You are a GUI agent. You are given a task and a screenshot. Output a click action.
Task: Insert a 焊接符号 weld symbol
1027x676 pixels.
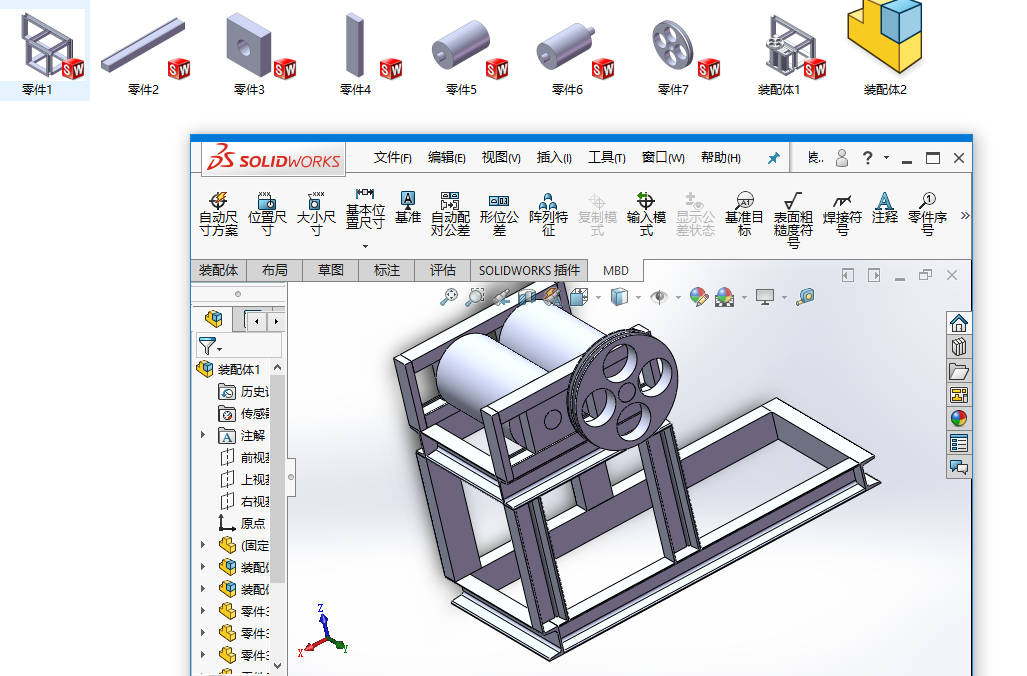(842, 214)
